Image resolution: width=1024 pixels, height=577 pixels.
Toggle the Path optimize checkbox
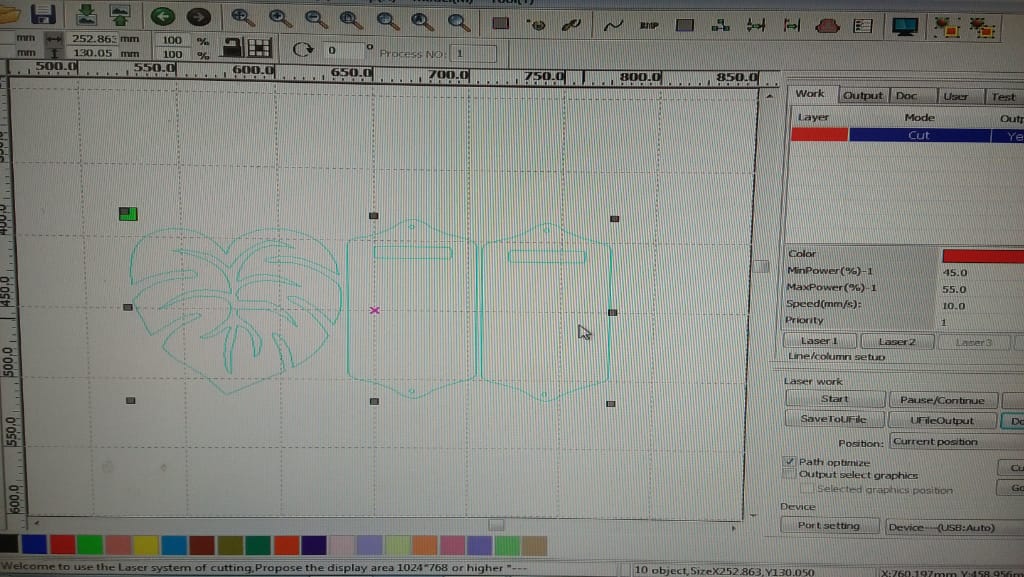pyautogui.click(x=790, y=461)
